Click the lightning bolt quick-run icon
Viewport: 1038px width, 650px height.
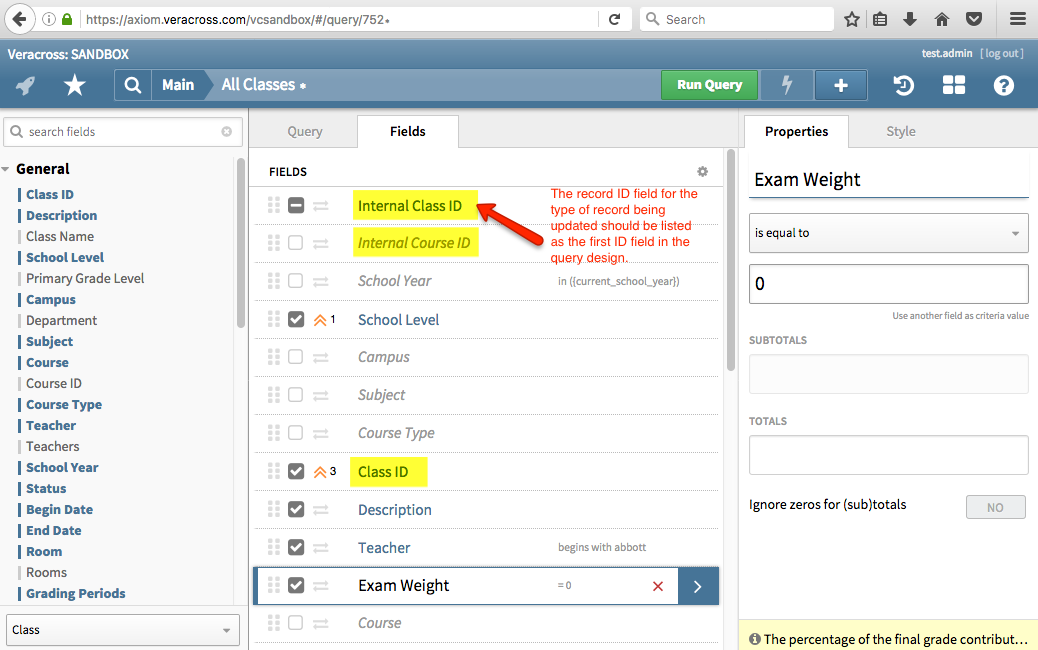[787, 85]
